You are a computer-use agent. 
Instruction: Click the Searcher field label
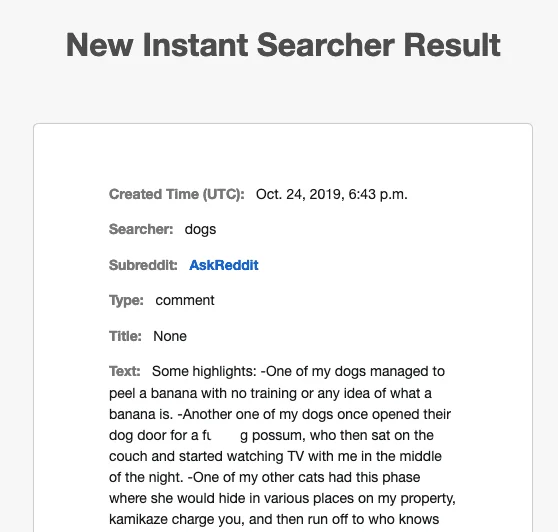(x=141, y=229)
